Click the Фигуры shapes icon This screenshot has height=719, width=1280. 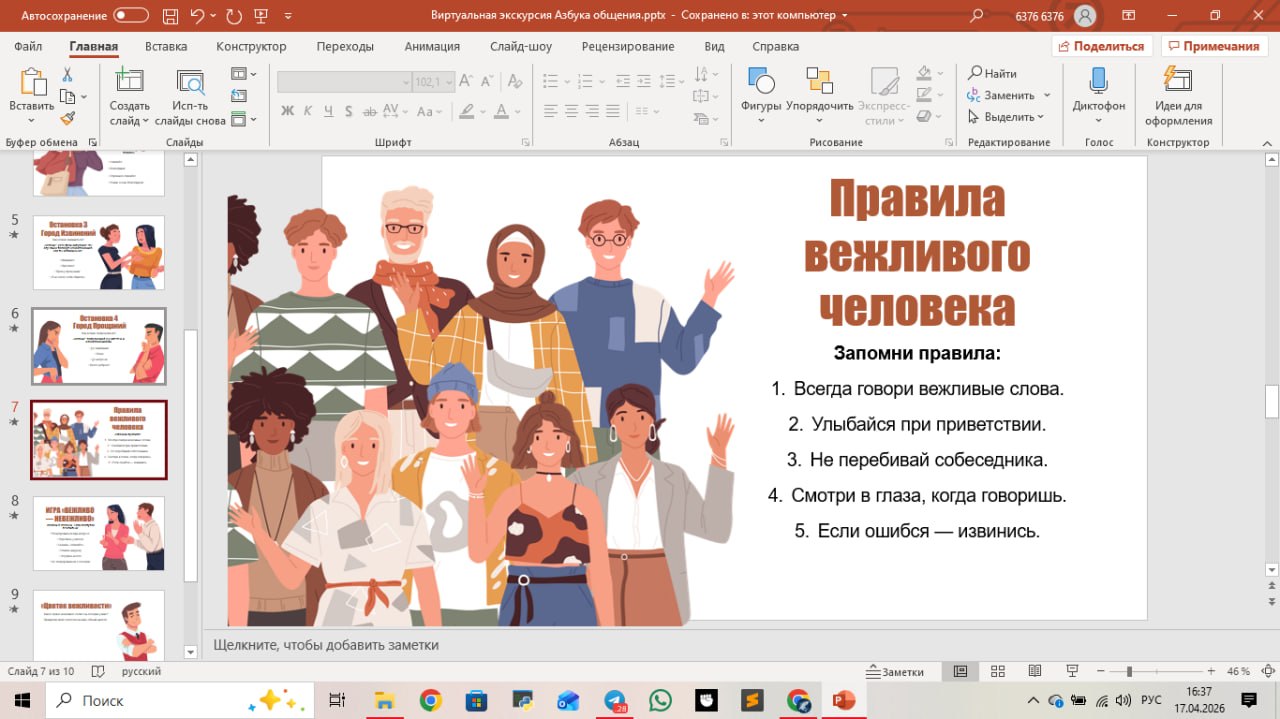761,82
